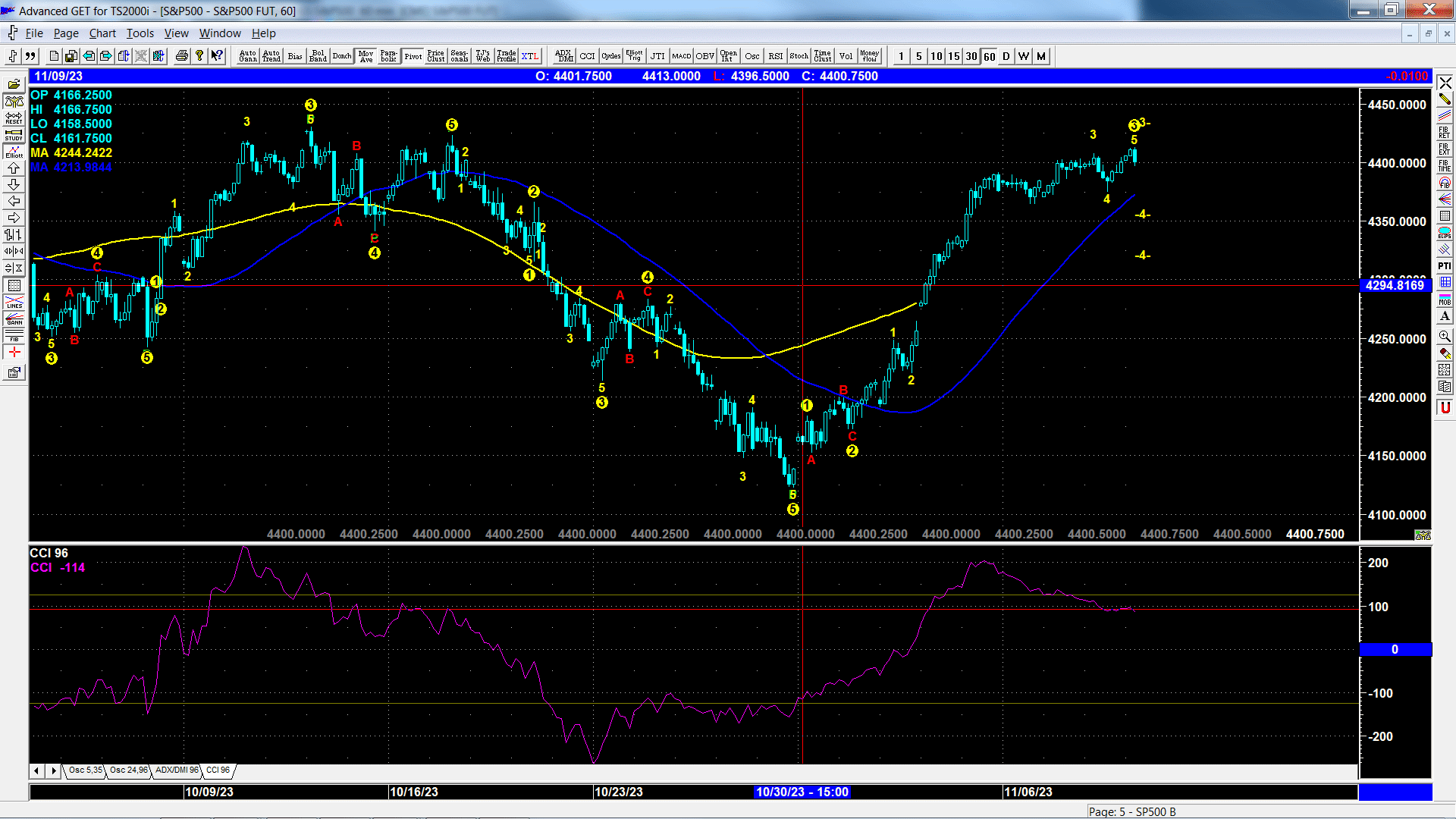Image resolution: width=1456 pixels, height=819 pixels.
Task: Click the blue scroll box on date bar
Action: [x=1395, y=792]
